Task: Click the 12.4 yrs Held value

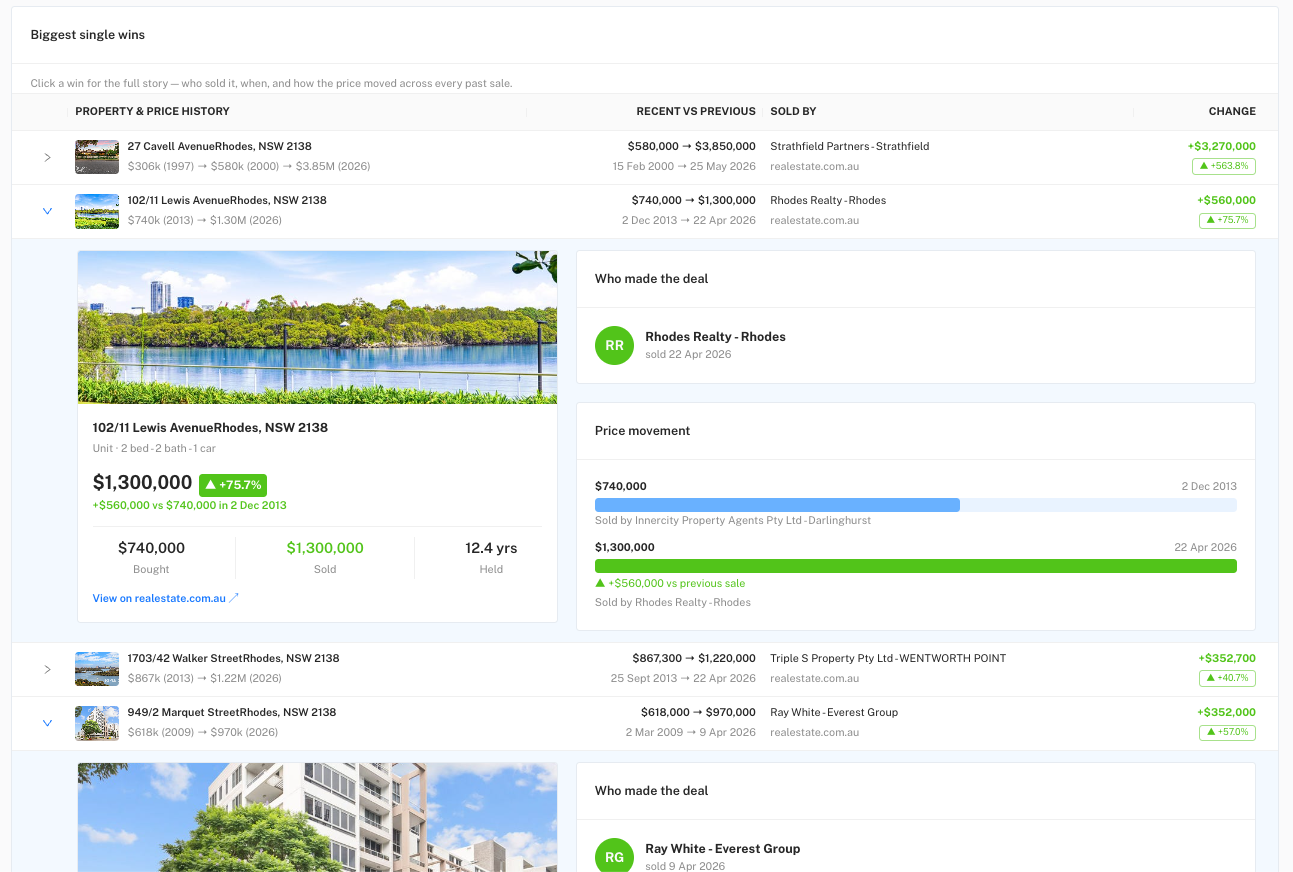Action: (x=491, y=548)
